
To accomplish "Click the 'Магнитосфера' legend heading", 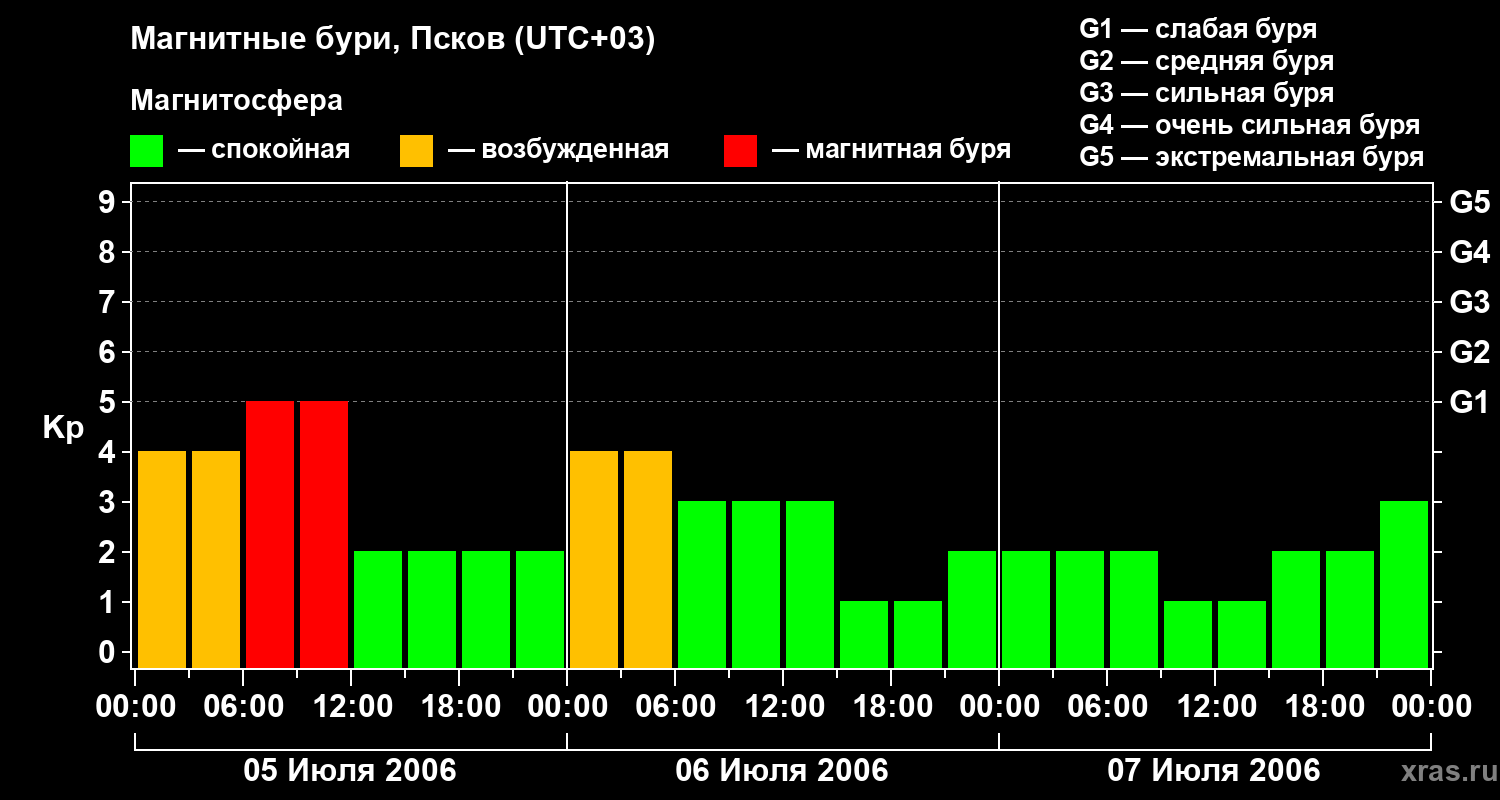I will (x=237, y=101).
